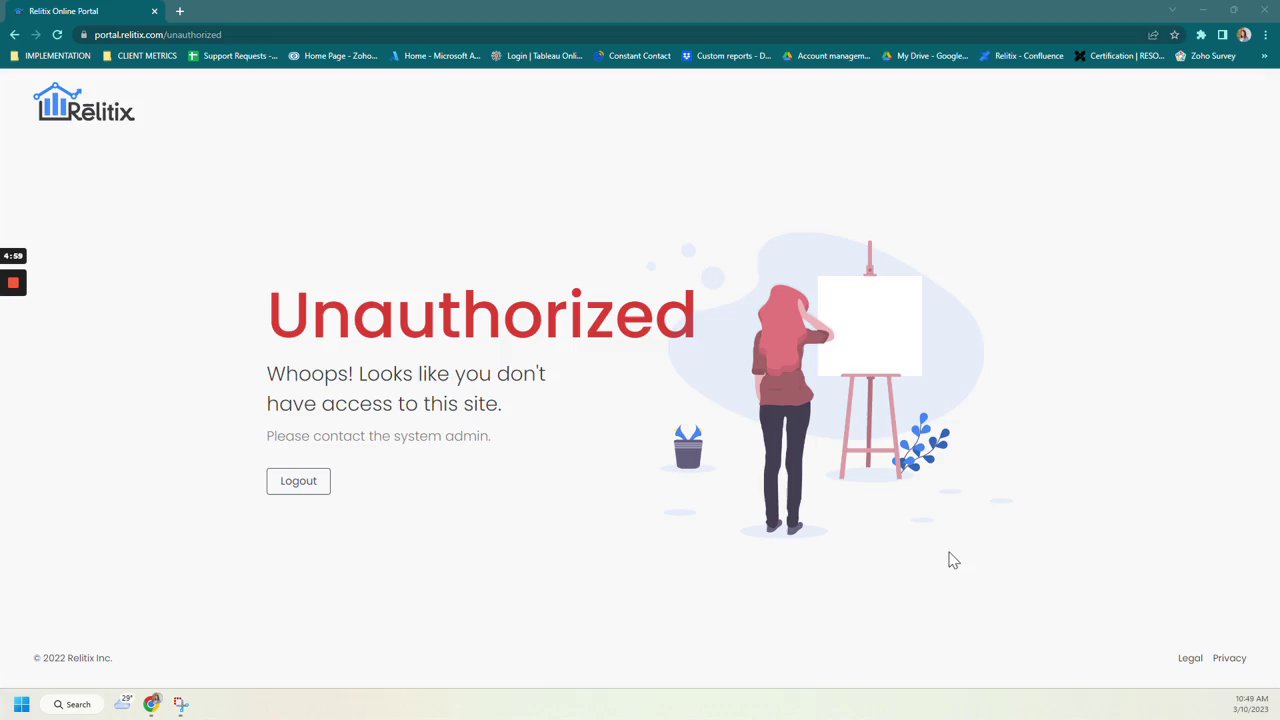Click the Relitix logo
The width and height of the screenshot is (1280, 720).
point(84,103)
